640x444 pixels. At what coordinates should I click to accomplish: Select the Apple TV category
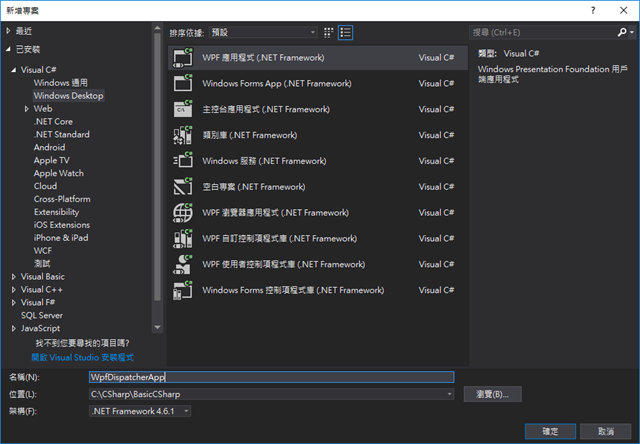coord(51,160)
